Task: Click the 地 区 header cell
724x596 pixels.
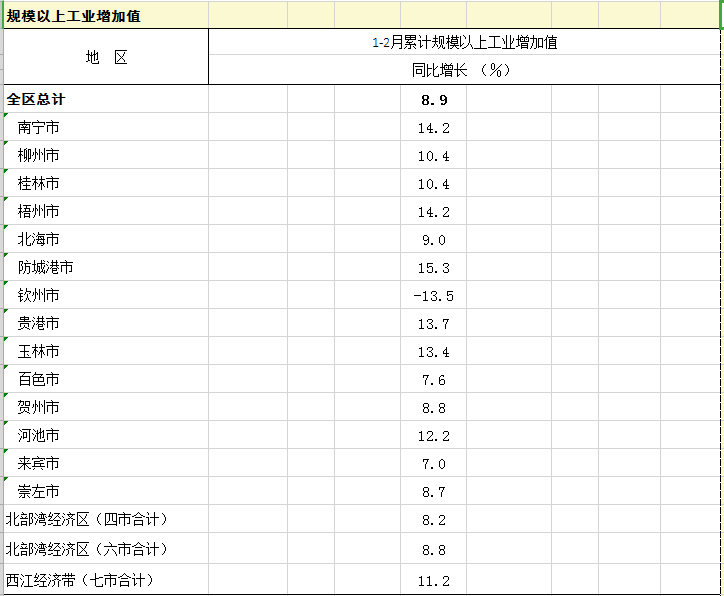Action: click(x=106, y=57)
